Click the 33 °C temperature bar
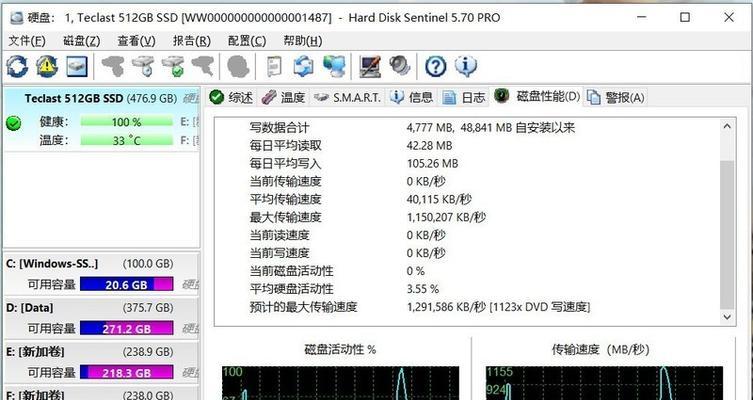Screen dimensions: 753x400 [x=126, y=140]
